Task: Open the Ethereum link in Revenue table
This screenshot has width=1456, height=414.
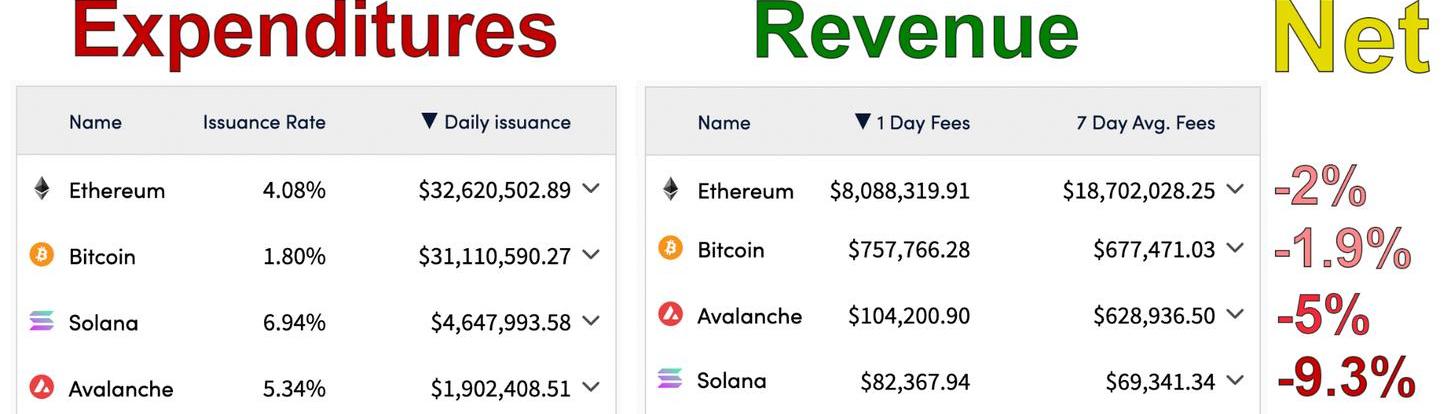Action: (745, 190)
